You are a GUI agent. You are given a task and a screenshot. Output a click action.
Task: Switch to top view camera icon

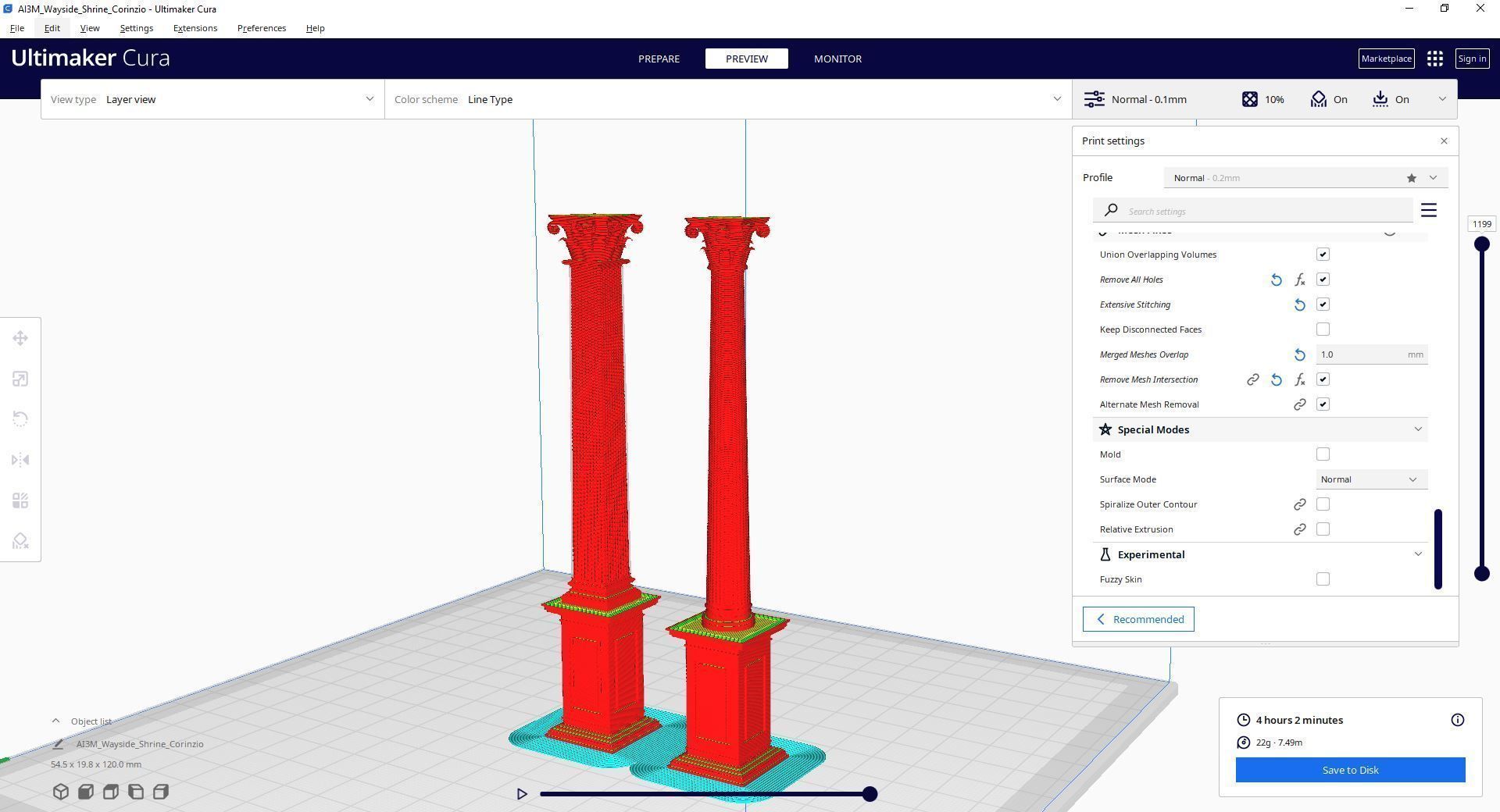(111, 792)
